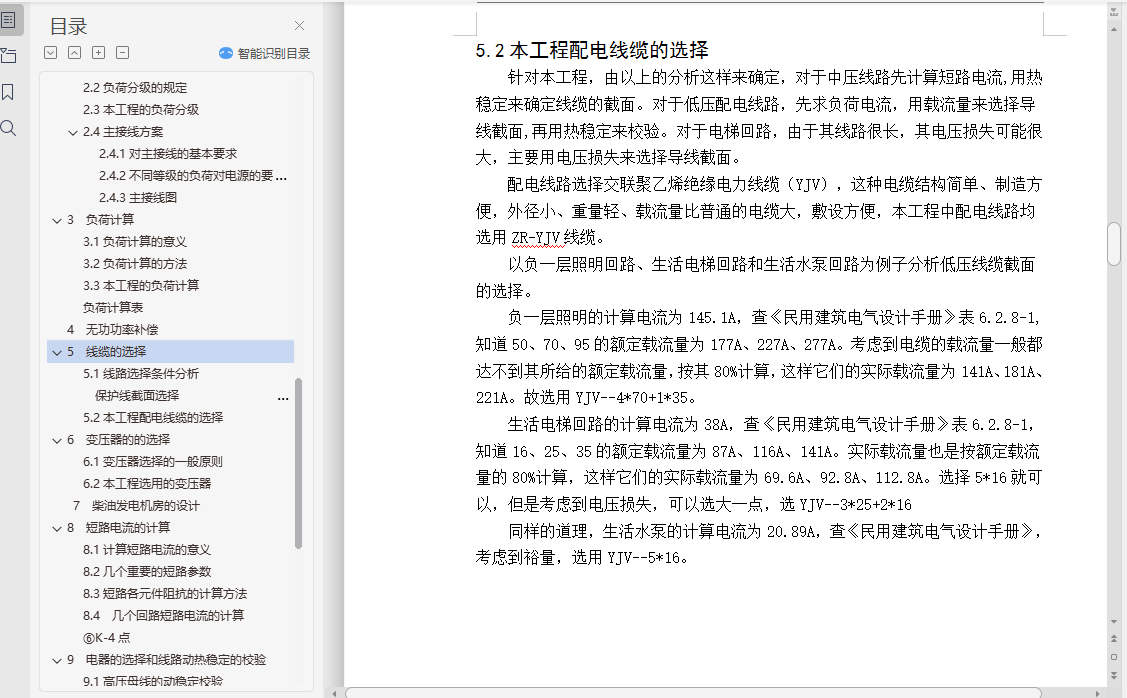Open the chapter navigation sidebar icon

[9, 55]
